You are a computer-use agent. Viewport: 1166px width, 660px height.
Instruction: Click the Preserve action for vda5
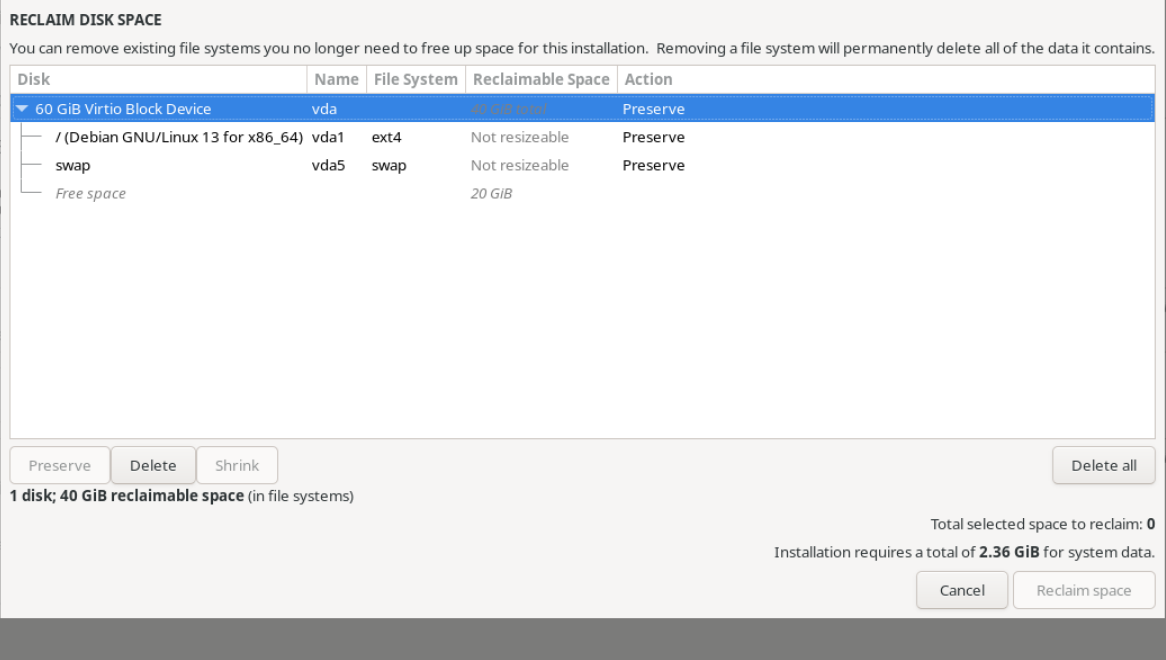[654, 165]
